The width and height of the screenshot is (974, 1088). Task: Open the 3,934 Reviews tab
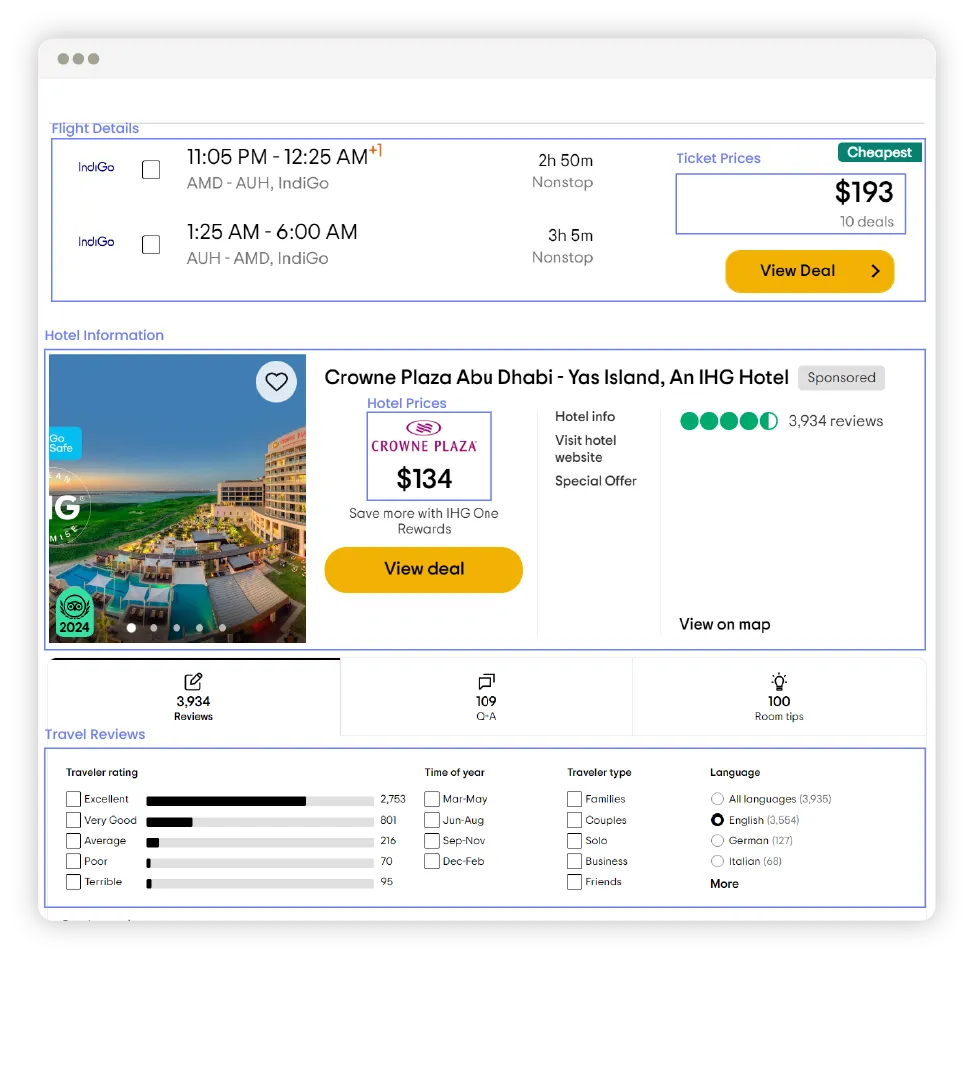click(194, 697)
